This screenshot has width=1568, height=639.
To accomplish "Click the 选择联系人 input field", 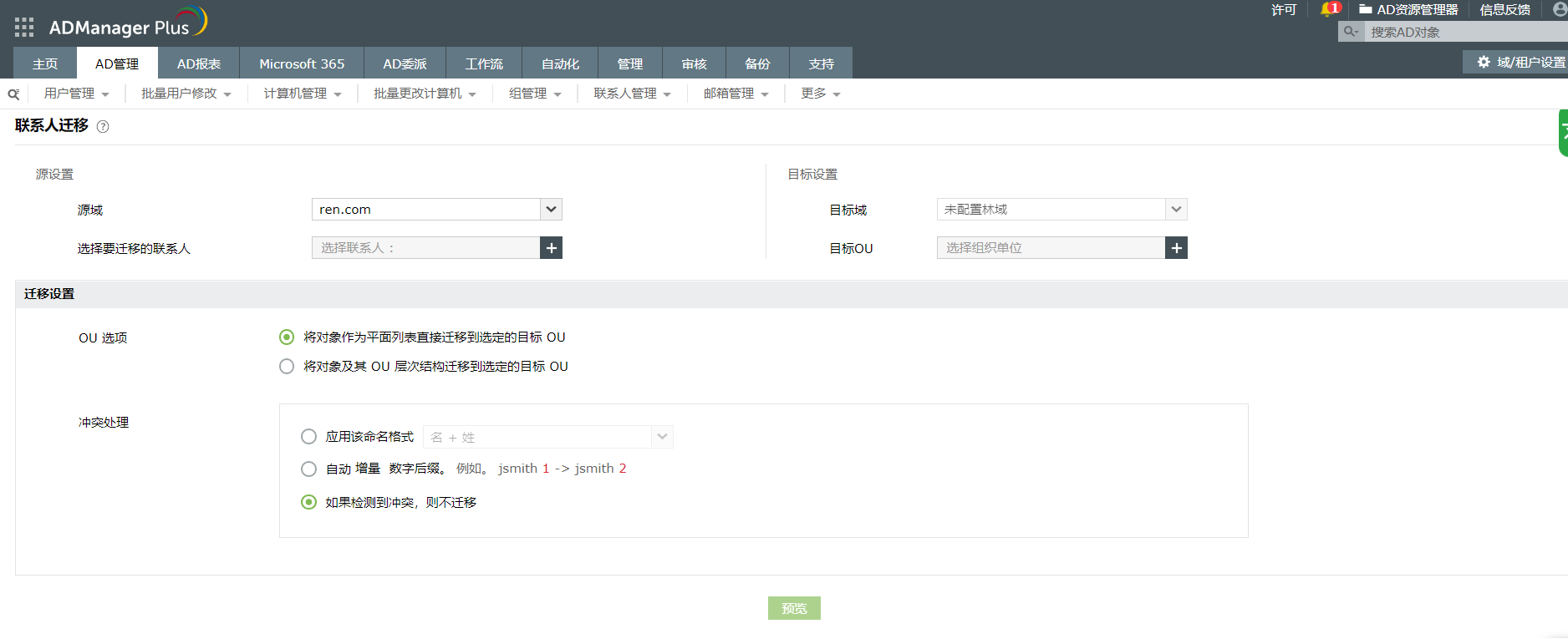I will [x=425, y=248].
